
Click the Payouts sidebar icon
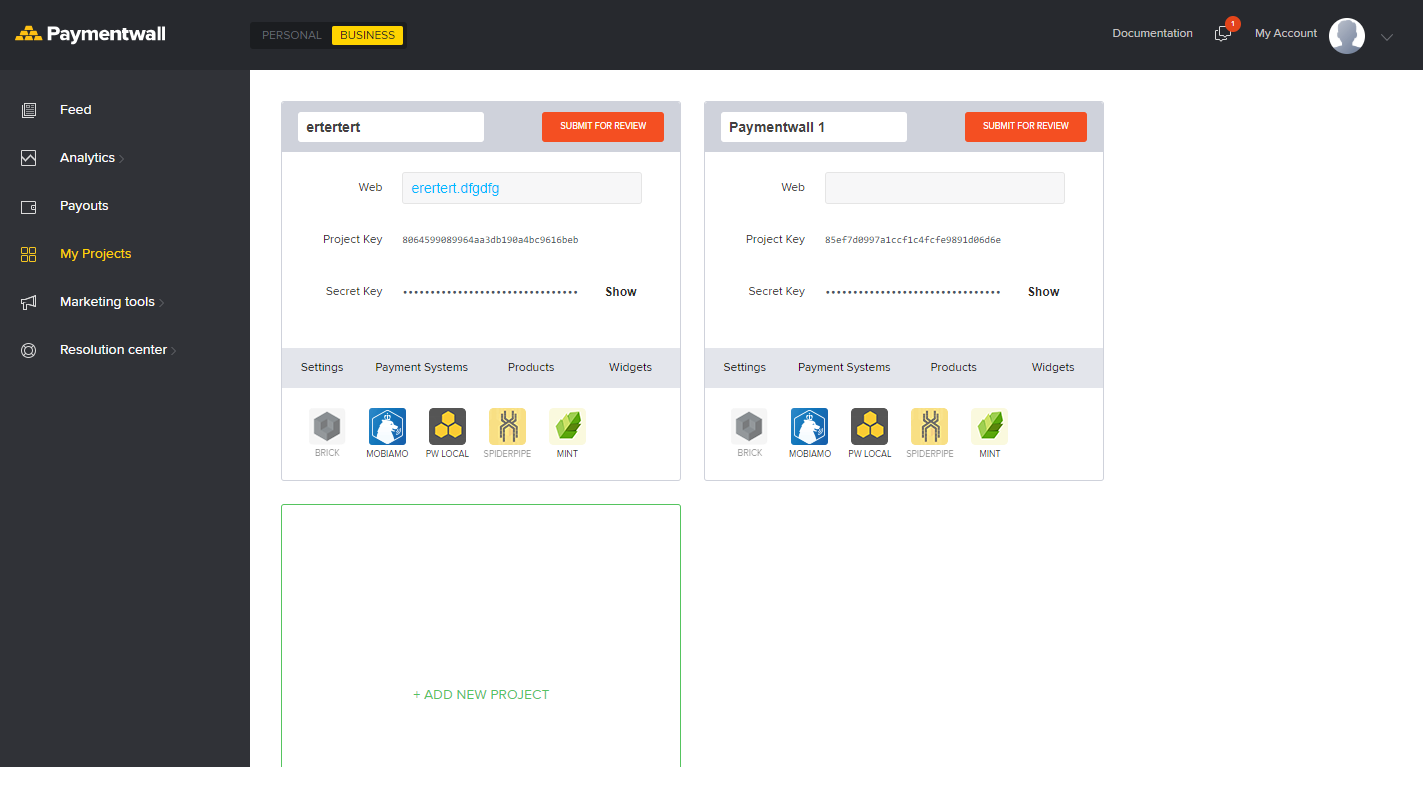[x=28, y=205]
